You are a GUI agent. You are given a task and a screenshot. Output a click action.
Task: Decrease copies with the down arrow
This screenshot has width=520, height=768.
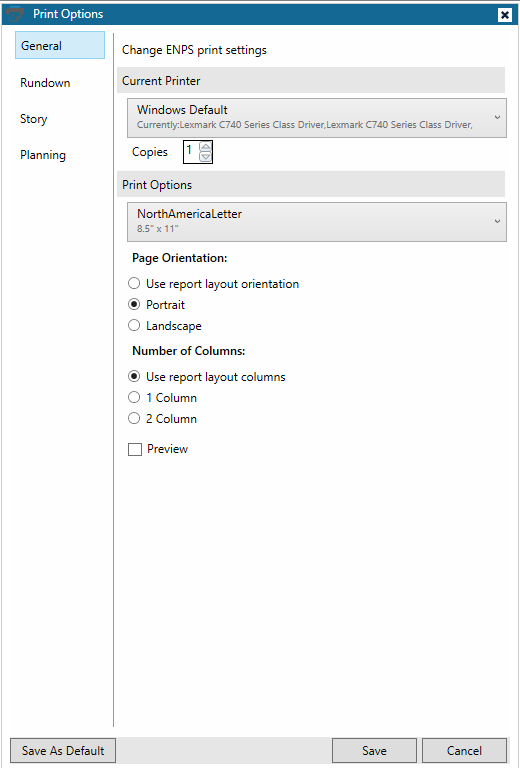point(206,157)
